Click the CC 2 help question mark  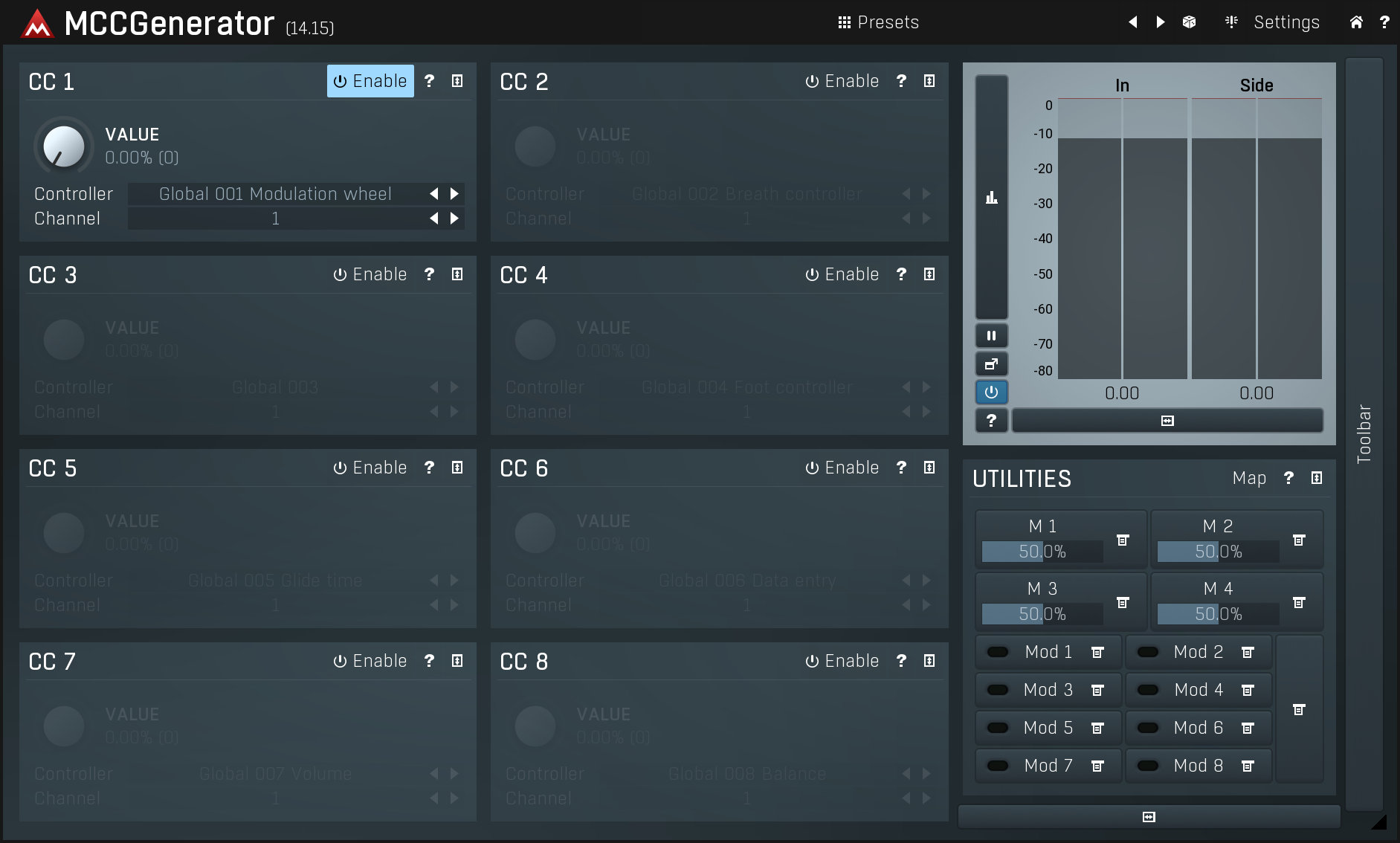tap(901, 81)
